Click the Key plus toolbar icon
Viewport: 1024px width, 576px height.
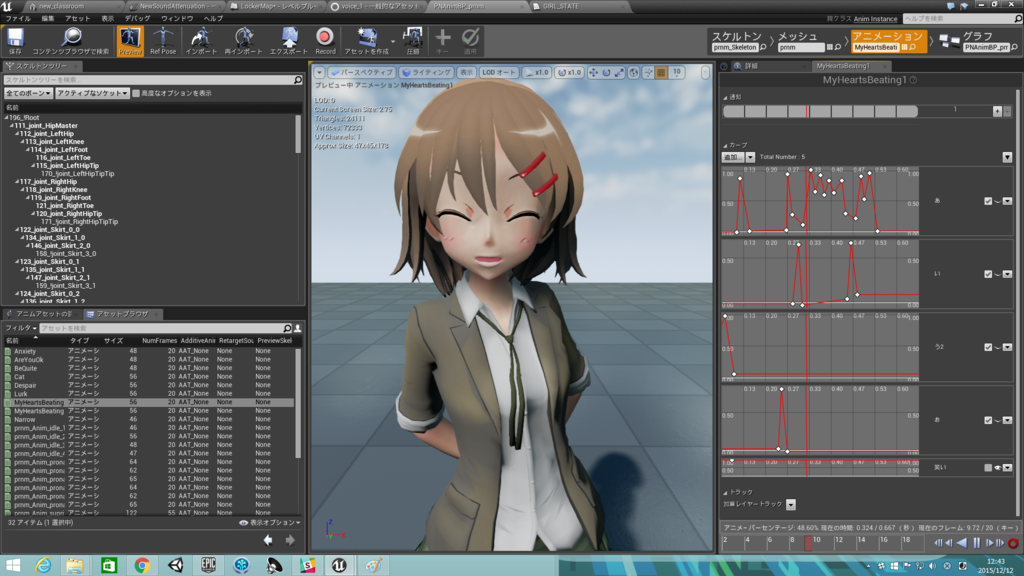(x=442, y=38)
